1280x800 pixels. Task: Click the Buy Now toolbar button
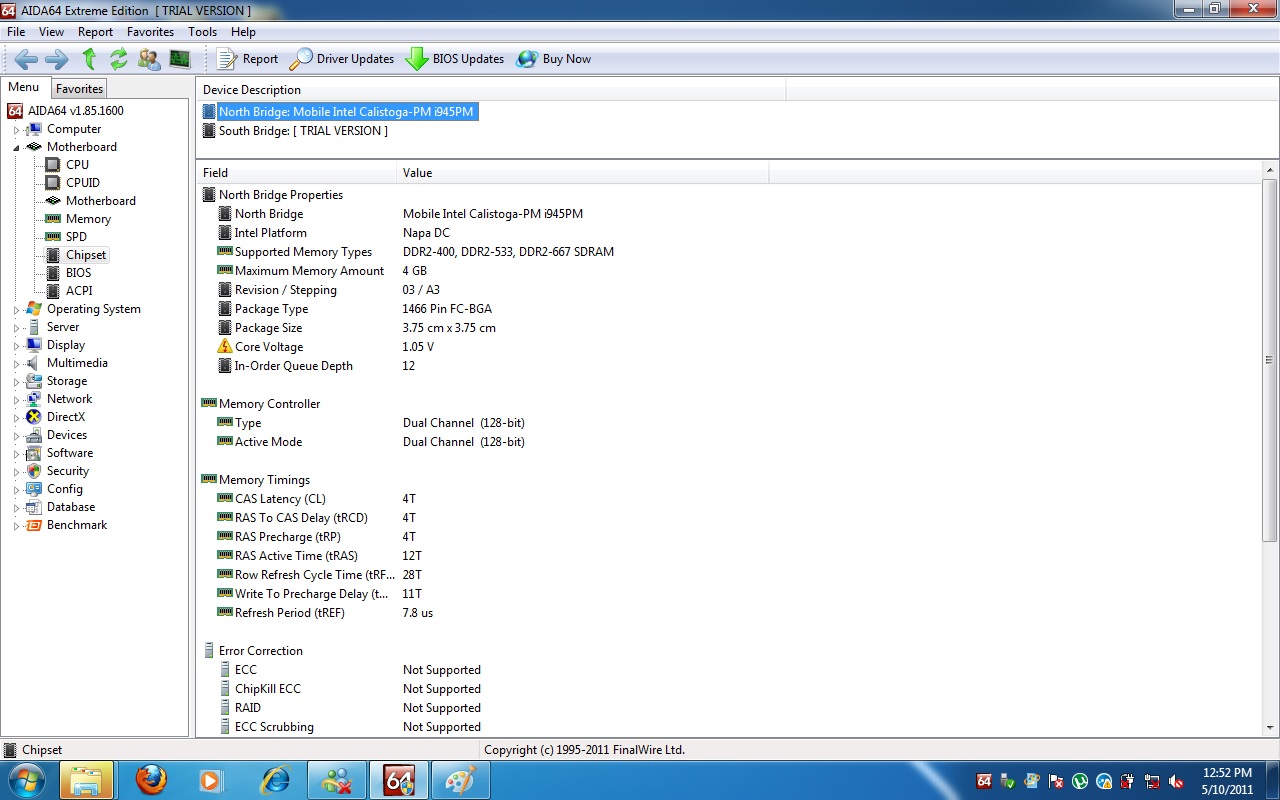click(x=554, y=59)
